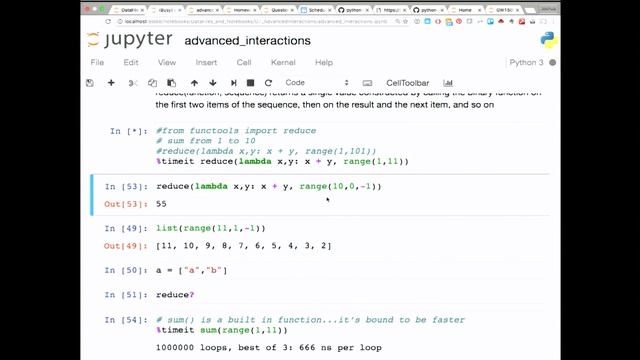
Task: Click the markdown text about reduce sequence
Action: (348, 99)
